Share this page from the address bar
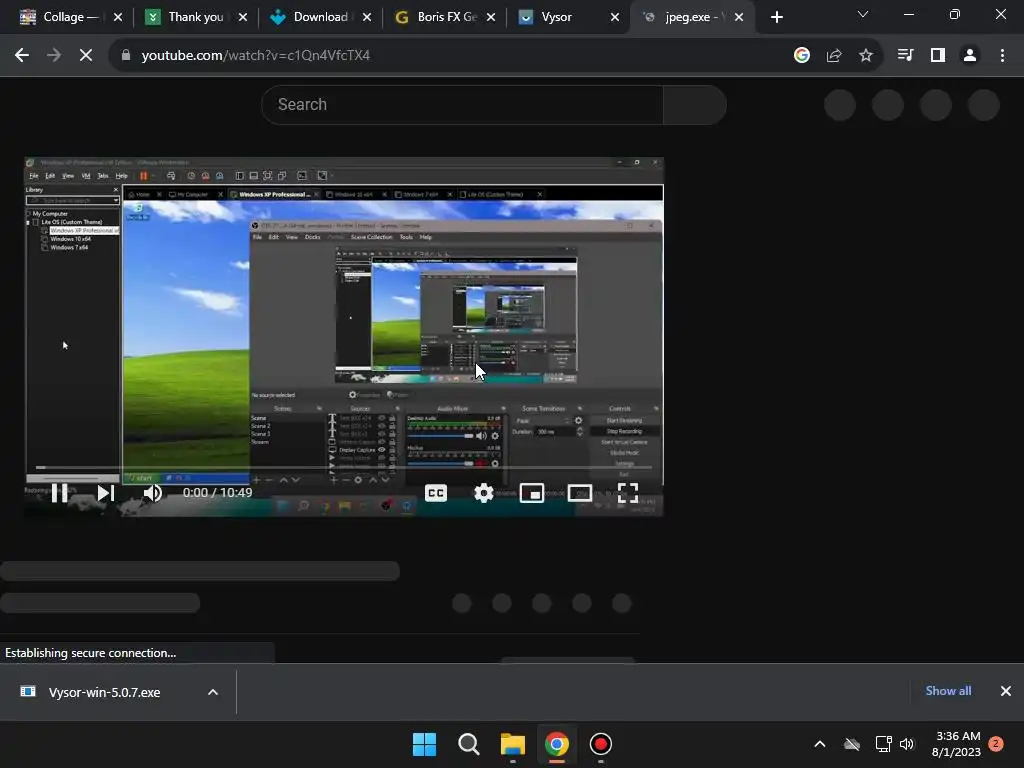This screenshot has width=1024, height=768. click(x=834, y=56)
